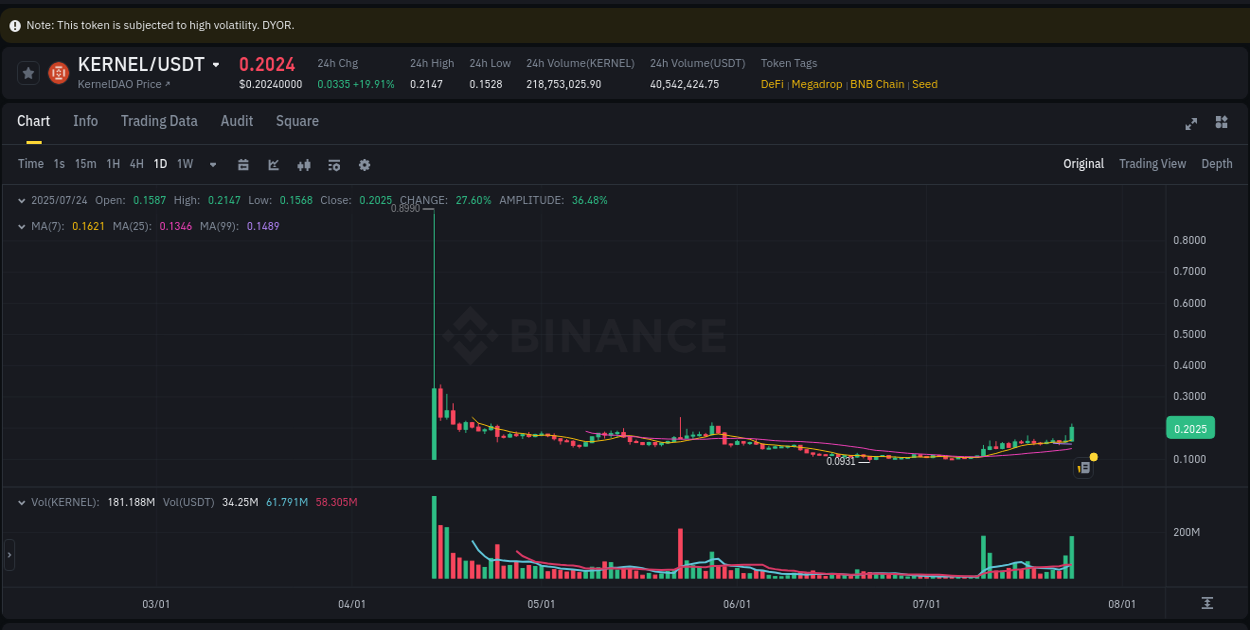Open the indicators icon on the chart toolbar

coord(334,164)
